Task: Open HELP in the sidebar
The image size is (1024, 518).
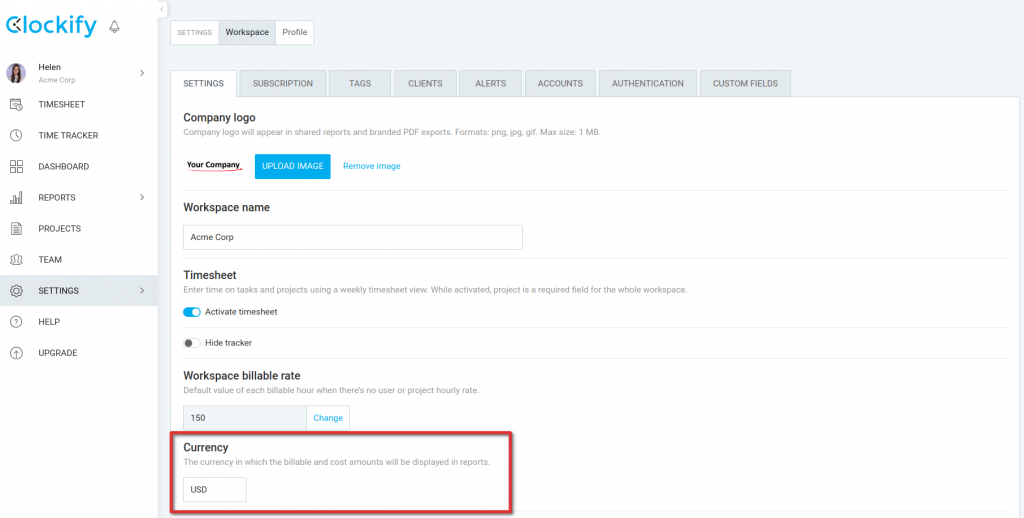Action: 49,321
